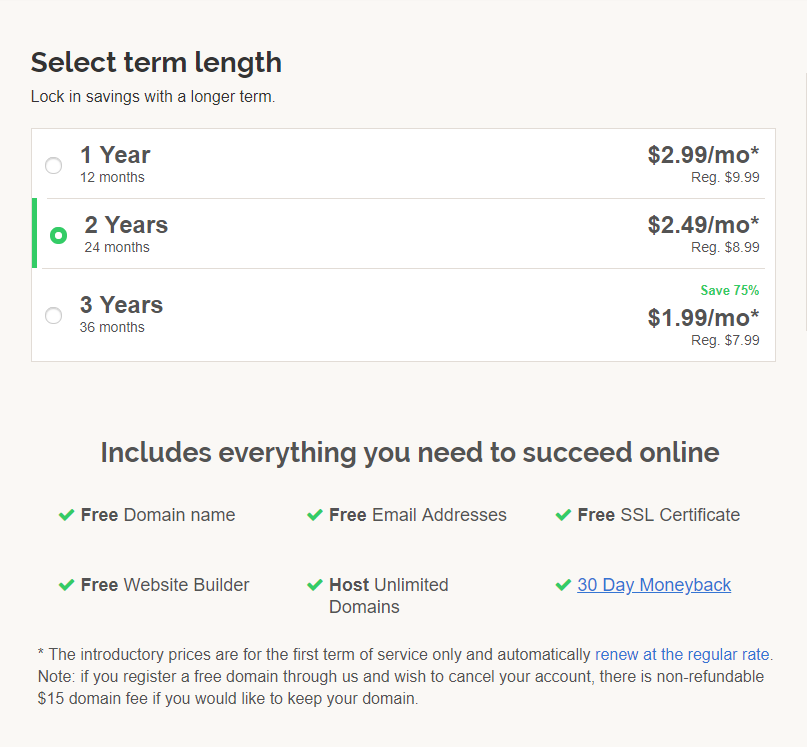Choose the 3 Years radio option
This screenshot has width=807, height=747.
point(54,315)
